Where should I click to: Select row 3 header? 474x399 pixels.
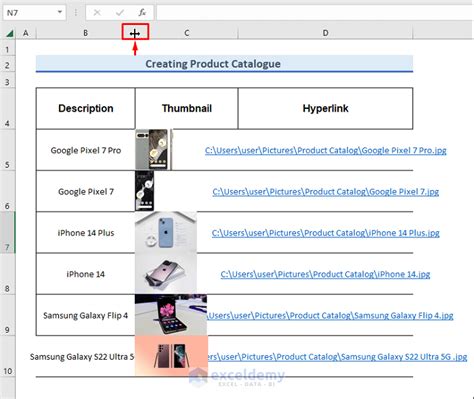point(7,80)
